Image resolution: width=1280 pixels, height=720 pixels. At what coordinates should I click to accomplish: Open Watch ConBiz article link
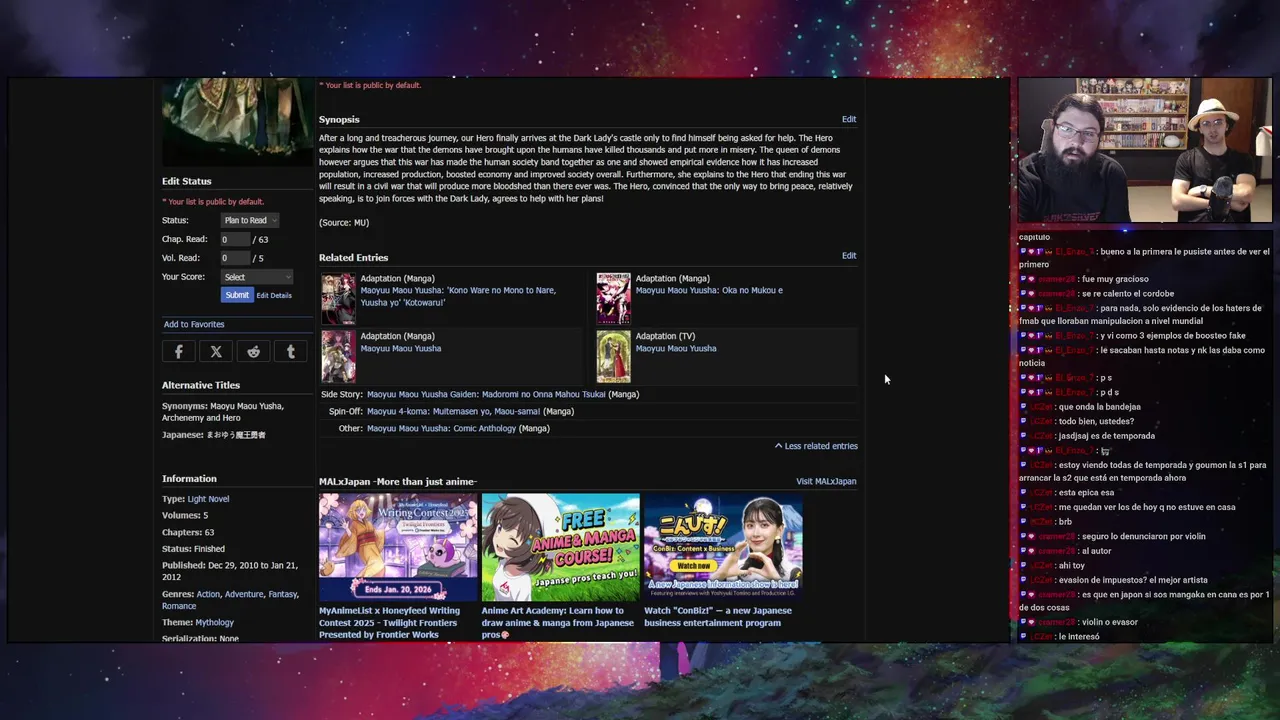[x=718, y=616]
